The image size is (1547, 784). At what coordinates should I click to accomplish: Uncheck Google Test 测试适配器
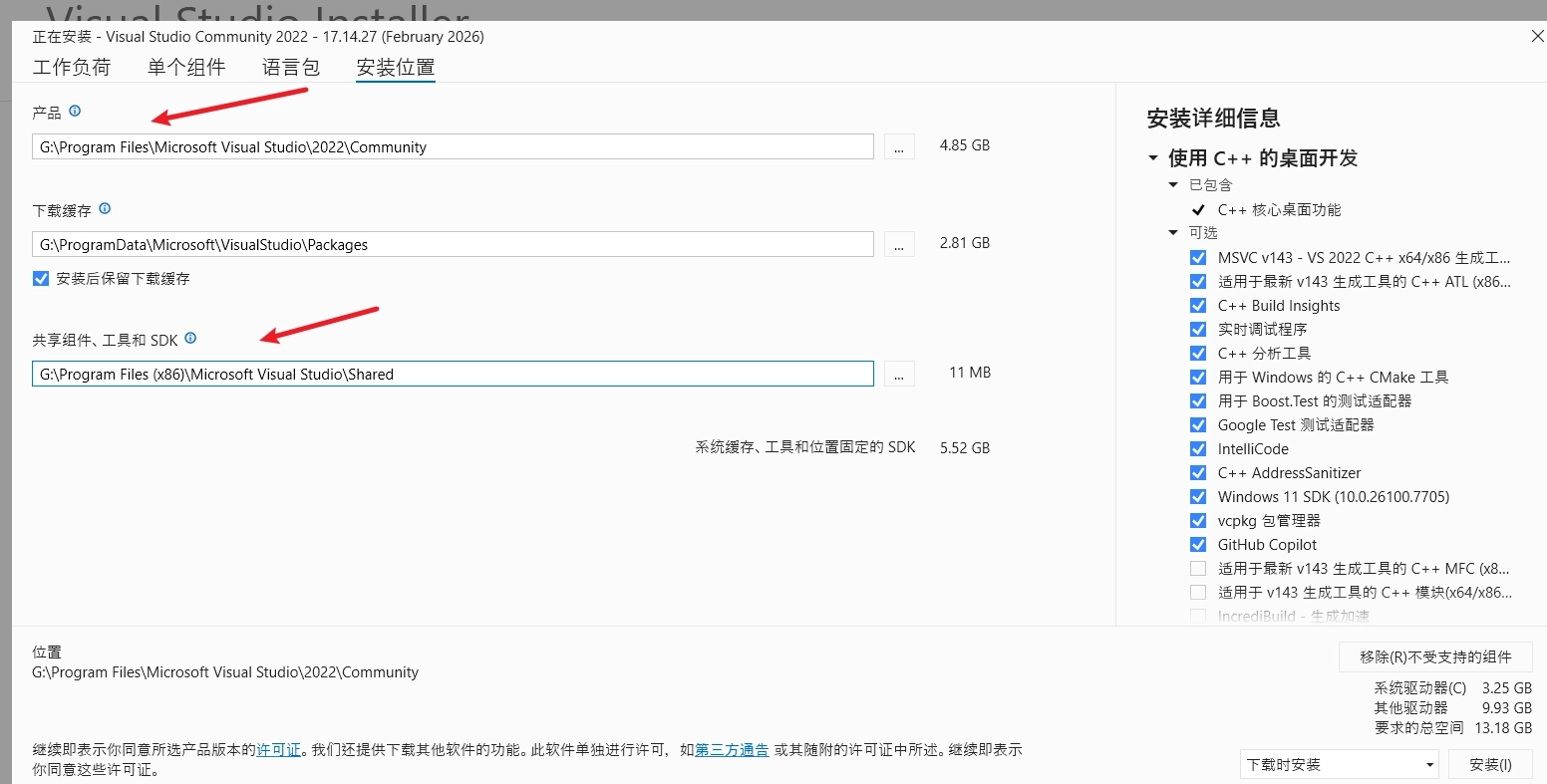(x=1198, y=425)
